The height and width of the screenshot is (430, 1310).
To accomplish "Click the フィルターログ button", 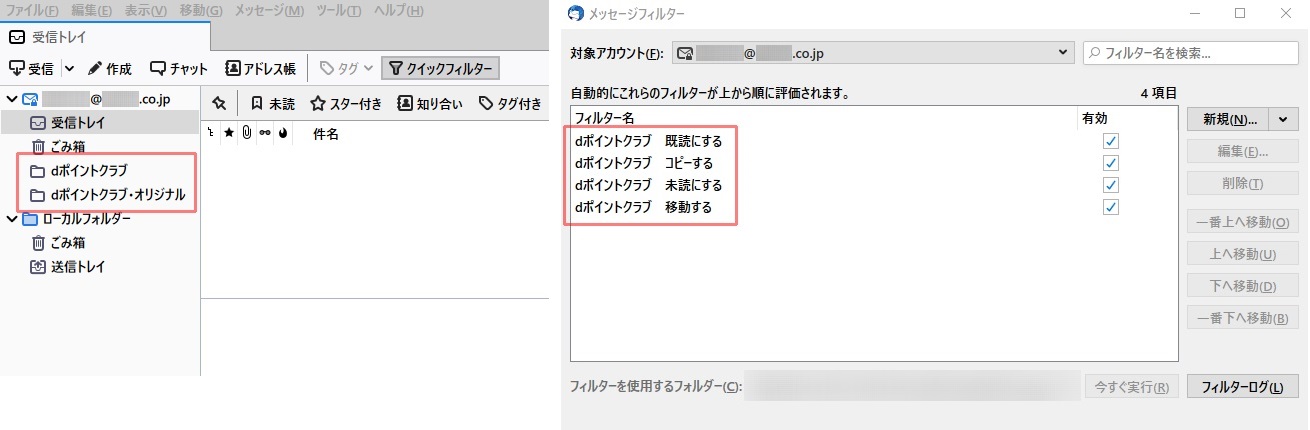I will click(1242, 387).
